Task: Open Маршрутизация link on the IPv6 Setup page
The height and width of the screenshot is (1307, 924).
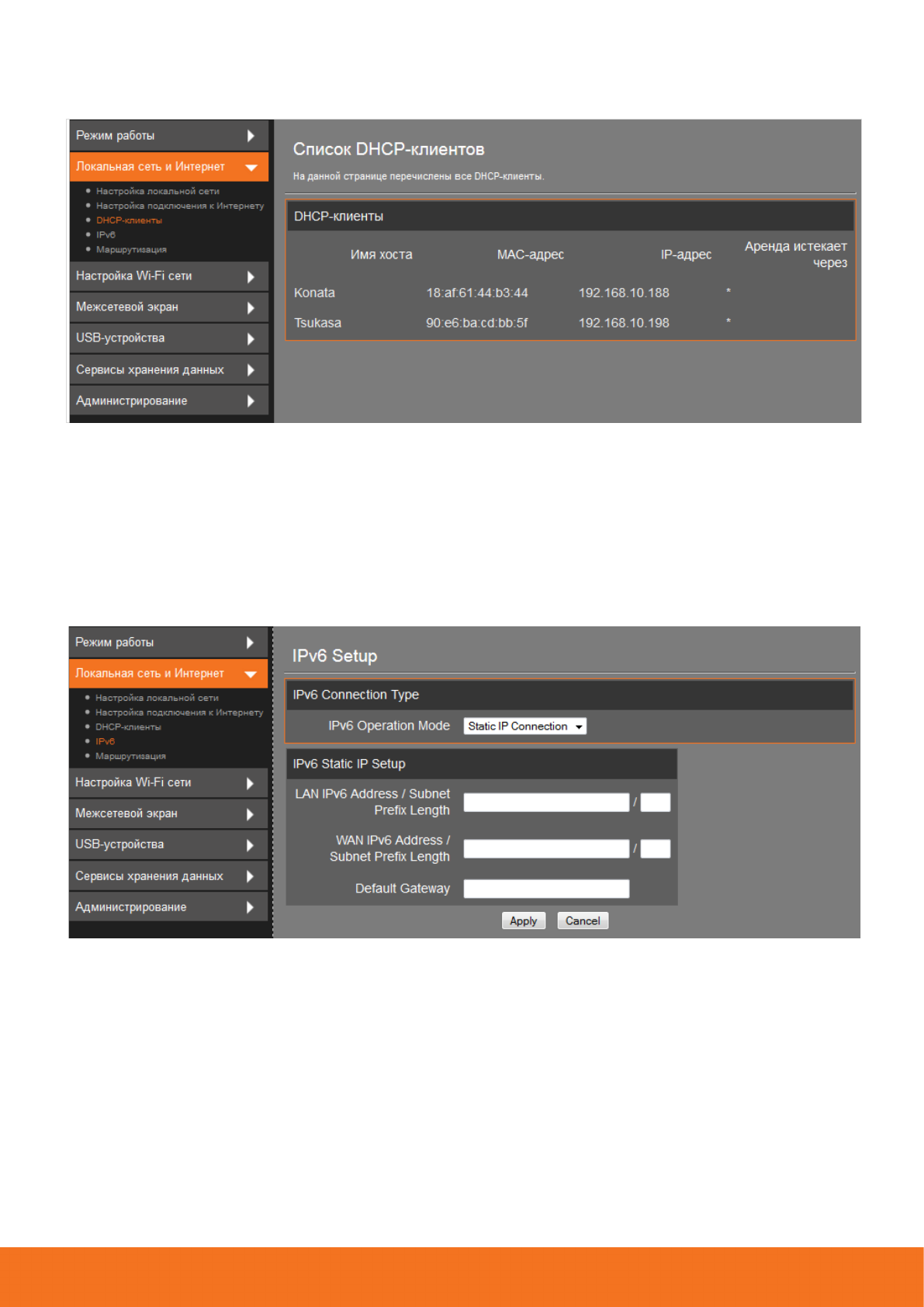Action: (130, 756)
